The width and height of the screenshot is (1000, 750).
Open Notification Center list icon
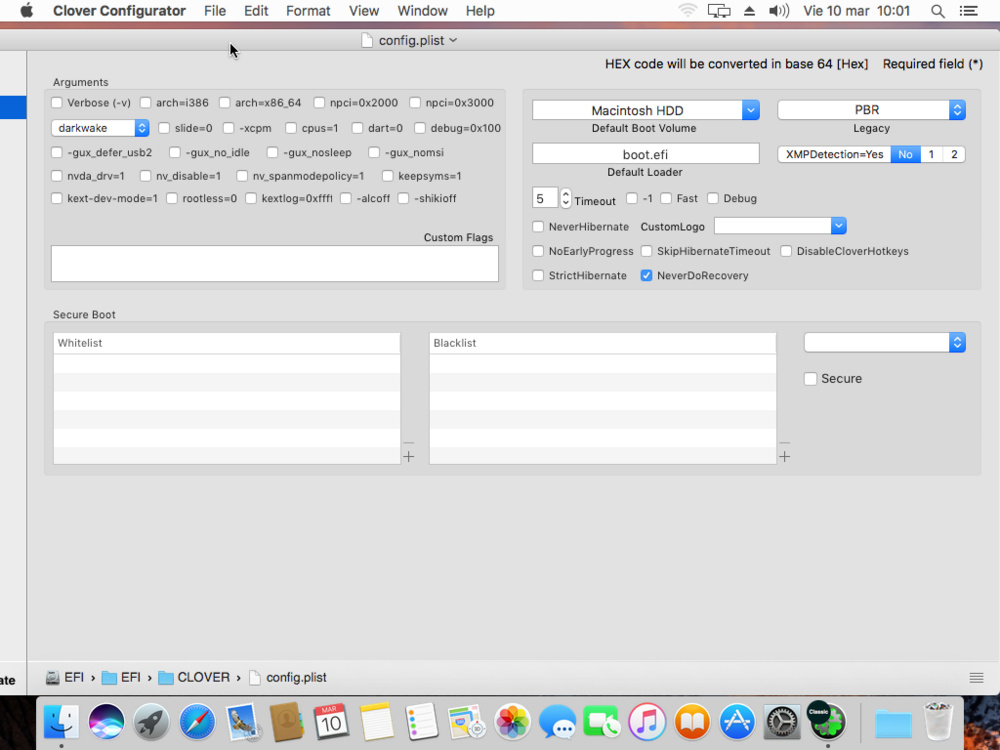coord(969,11)
